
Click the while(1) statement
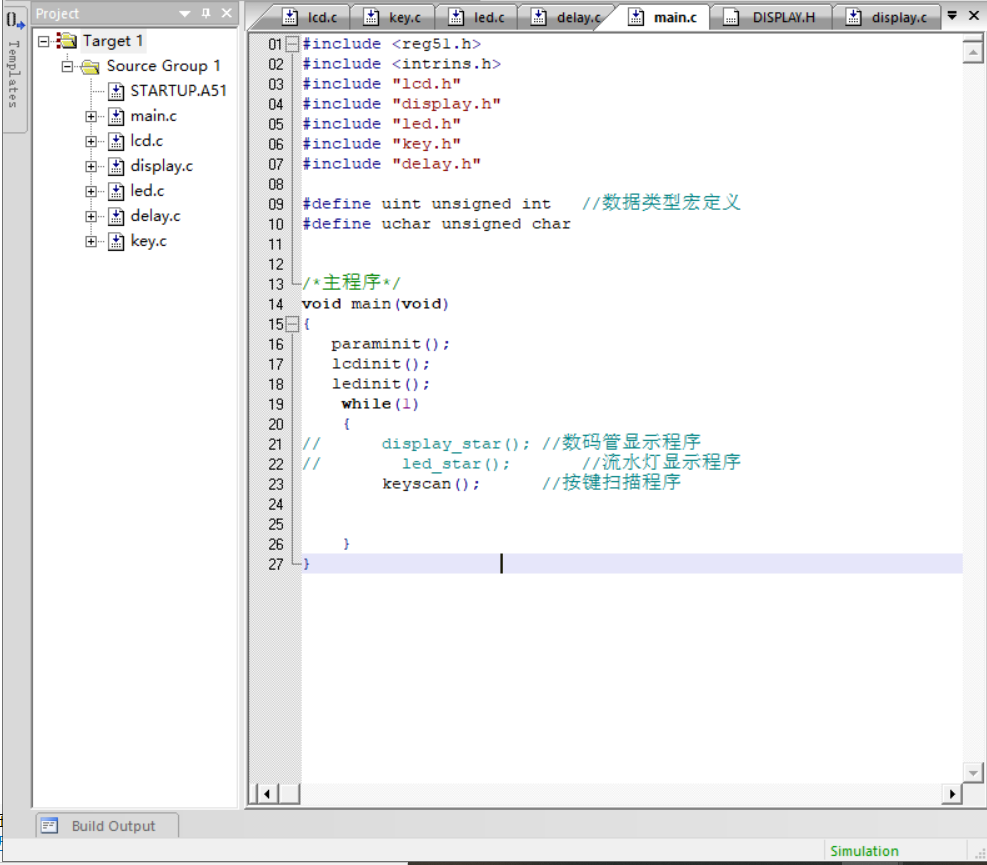[380, 404]
